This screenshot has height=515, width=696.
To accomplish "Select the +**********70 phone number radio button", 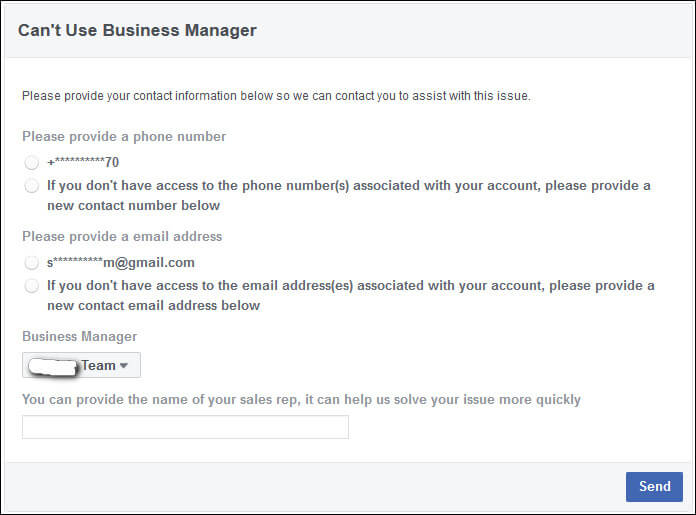I will pos(32,162).
